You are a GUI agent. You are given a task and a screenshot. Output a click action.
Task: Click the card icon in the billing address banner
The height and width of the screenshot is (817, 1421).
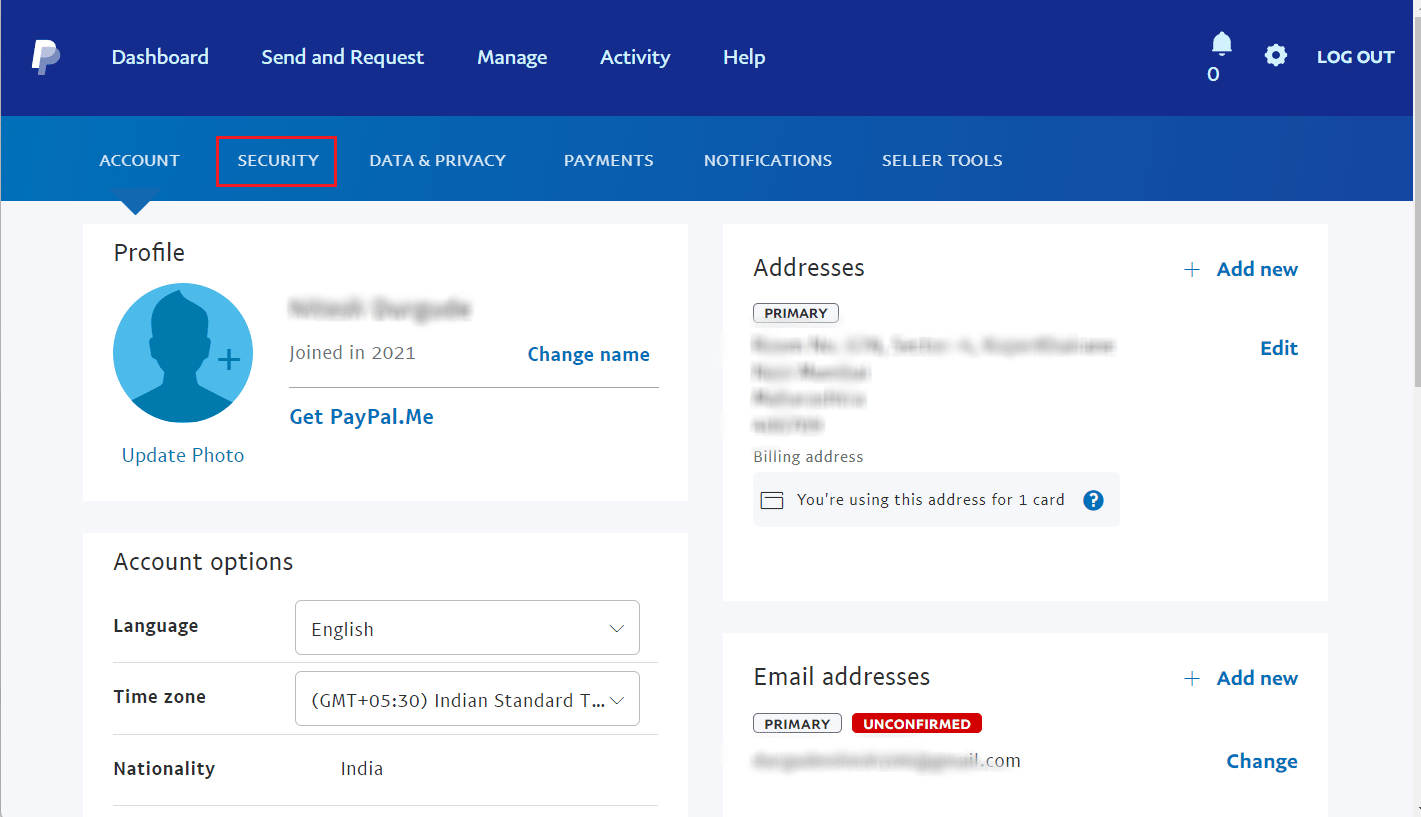coord(772,499)
